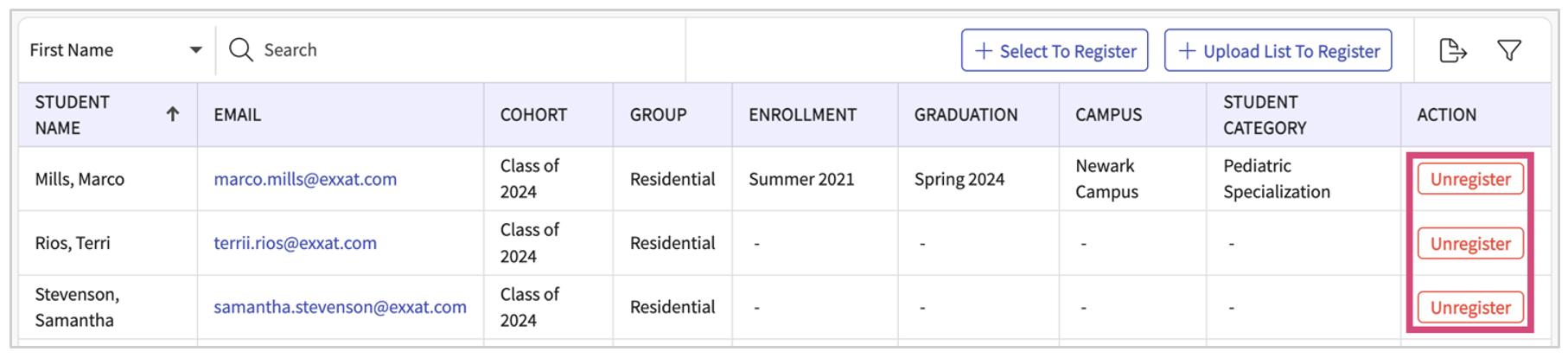
Task: Open samantha.stevenson@exxat.com email link
Action: (x=340, y=307)
